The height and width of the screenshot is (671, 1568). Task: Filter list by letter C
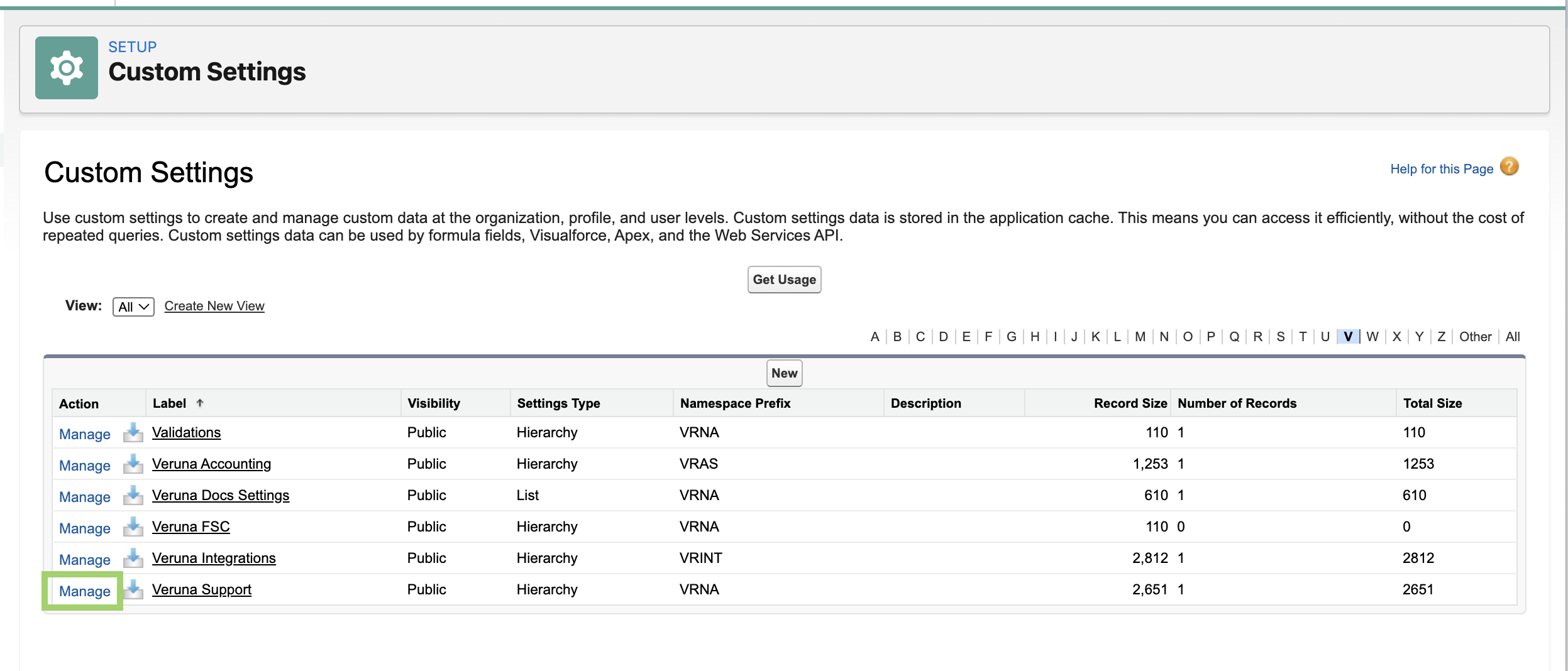pyautogui.click(x=920, y=337)
